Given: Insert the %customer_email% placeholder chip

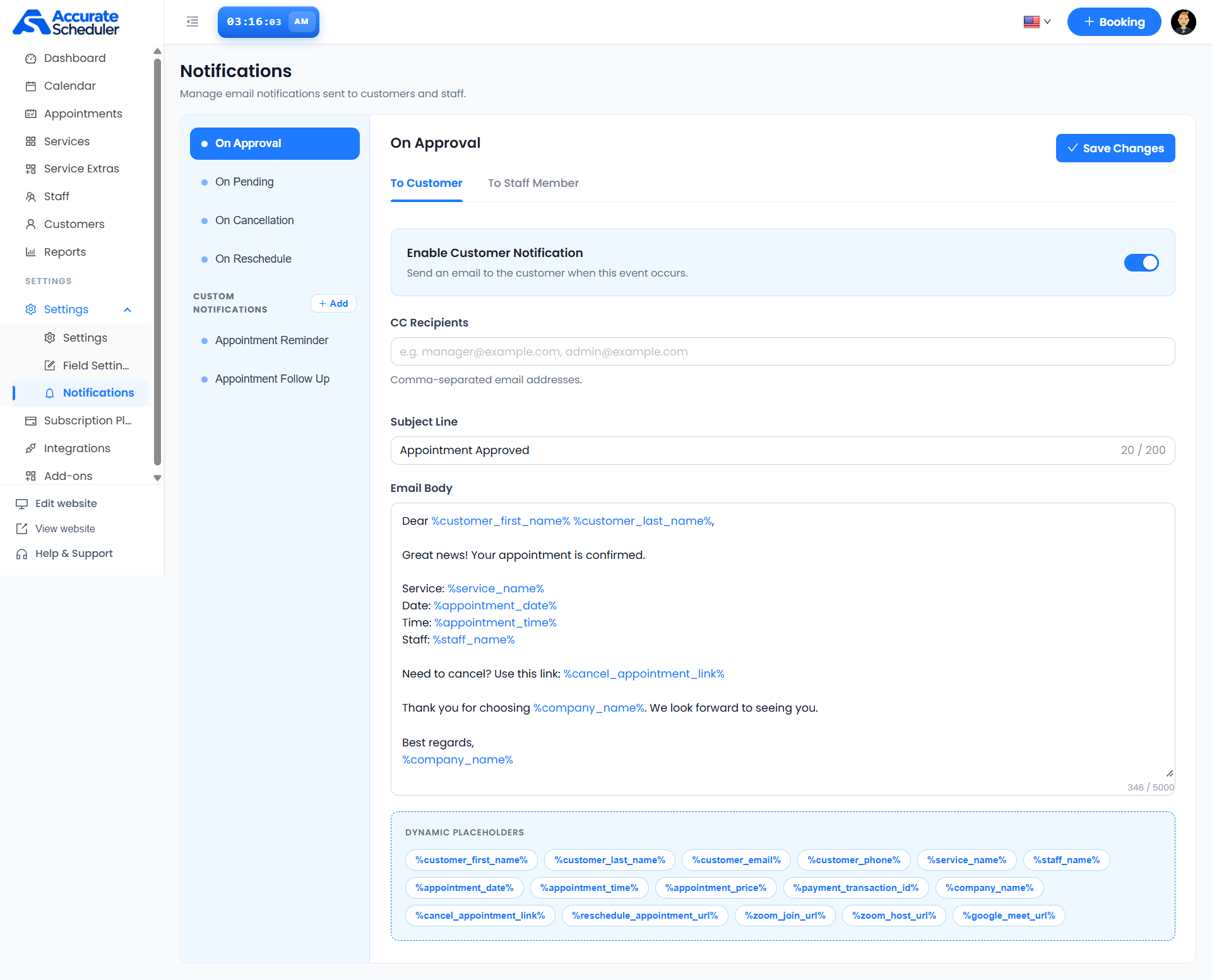Looking at the screenshot, I should [x=736, y=861].
